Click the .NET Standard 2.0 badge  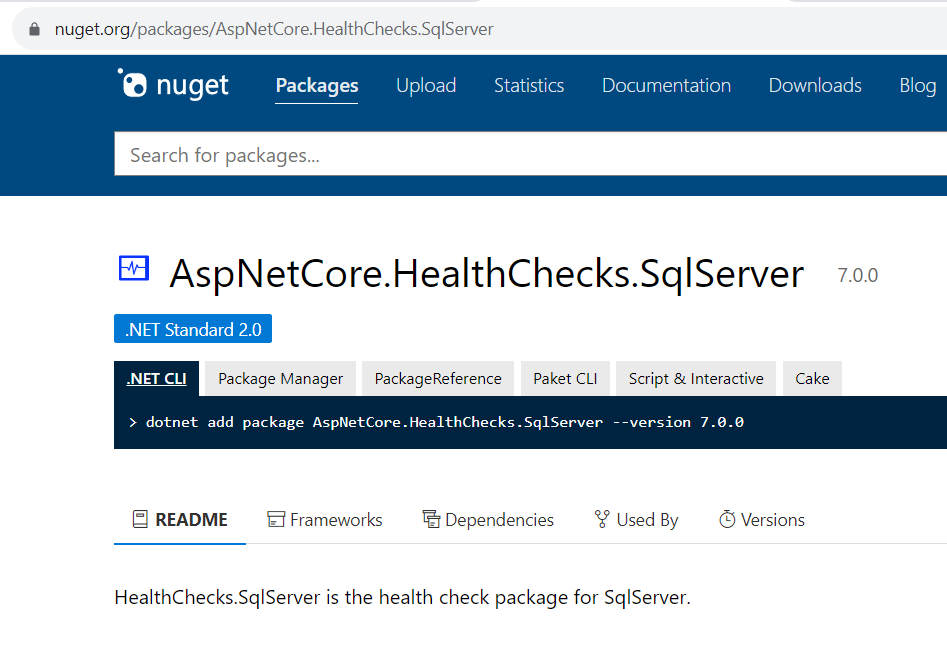point(193,329)
